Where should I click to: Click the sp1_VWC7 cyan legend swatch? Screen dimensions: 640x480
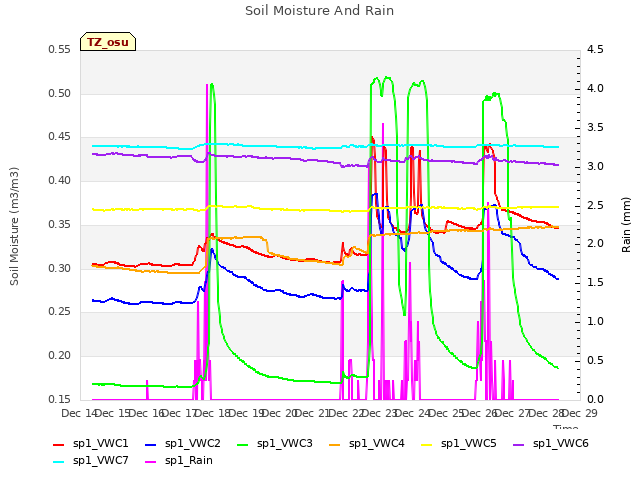(59, 462)
